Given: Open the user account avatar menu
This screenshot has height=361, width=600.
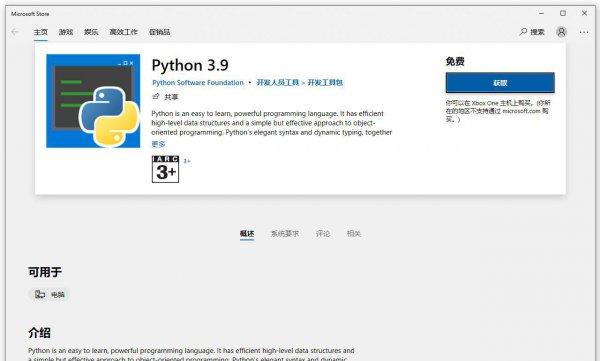Looking at the screenshot, I should [561, 32].
